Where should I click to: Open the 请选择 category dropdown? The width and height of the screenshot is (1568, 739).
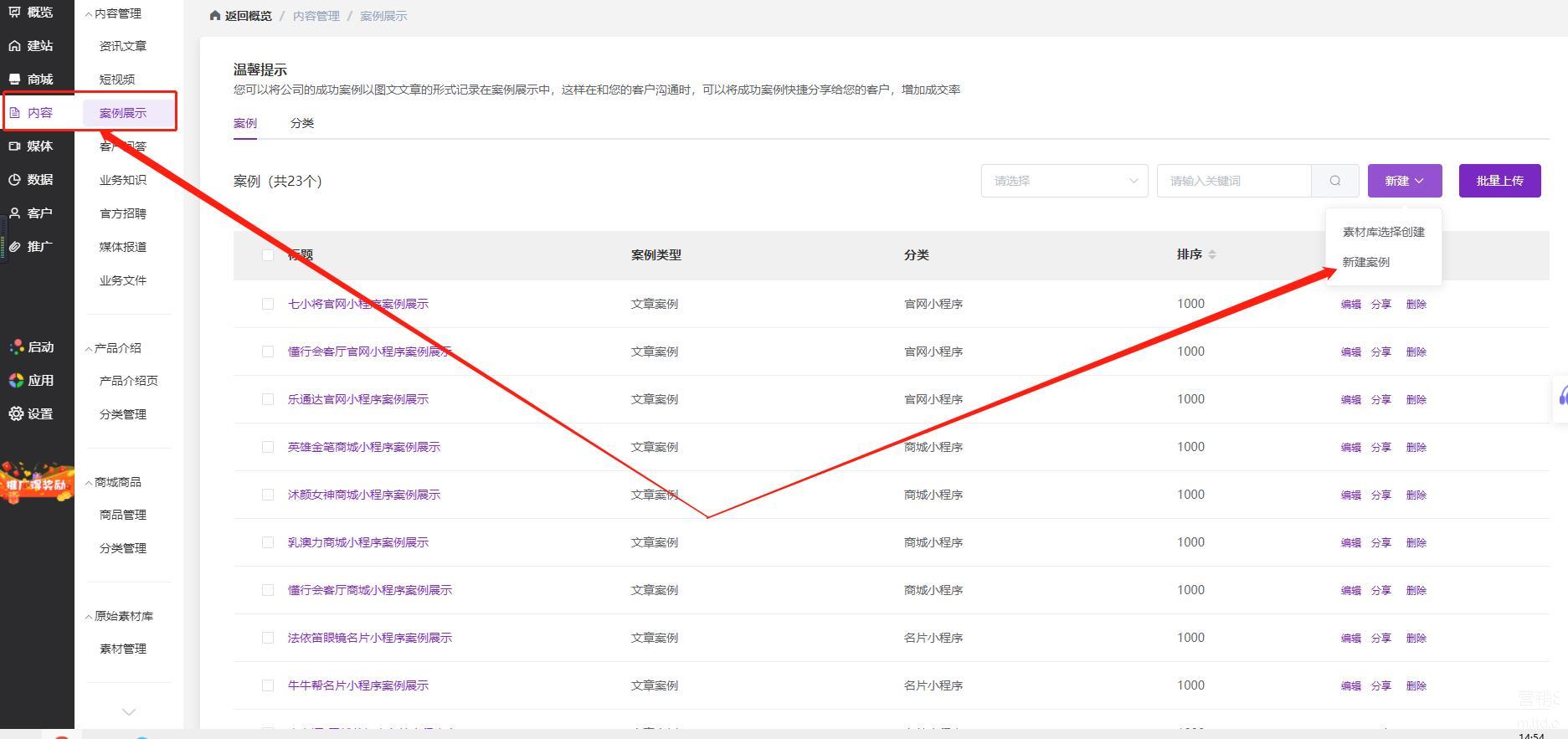pos(1063,181)
